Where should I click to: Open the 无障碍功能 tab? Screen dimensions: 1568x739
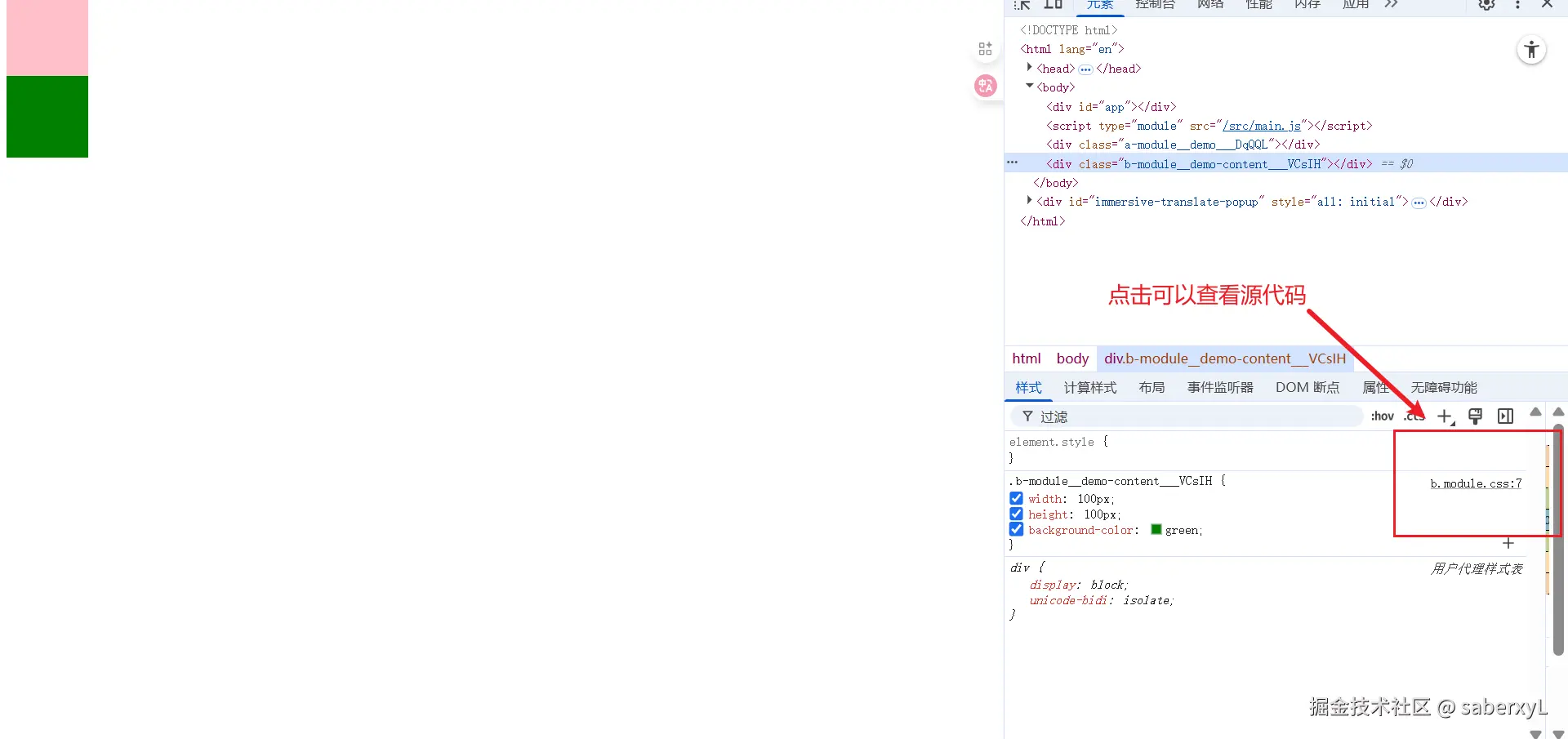point(1444,388)
